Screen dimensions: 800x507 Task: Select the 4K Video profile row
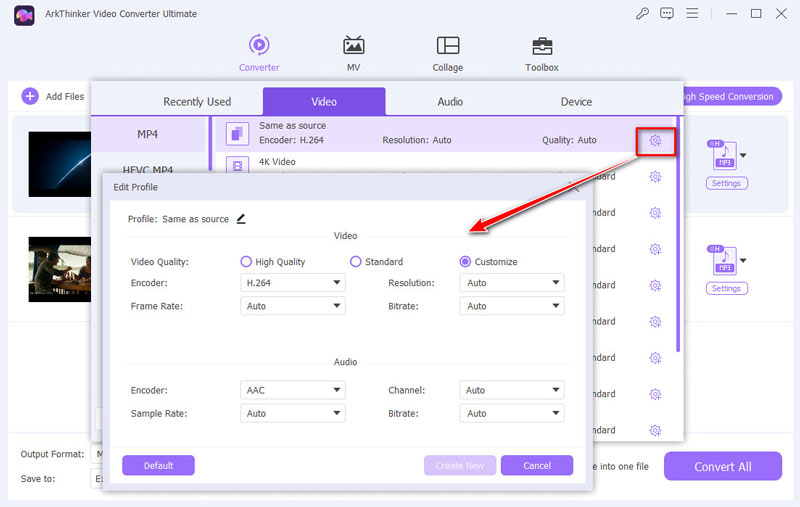point(444,164)
